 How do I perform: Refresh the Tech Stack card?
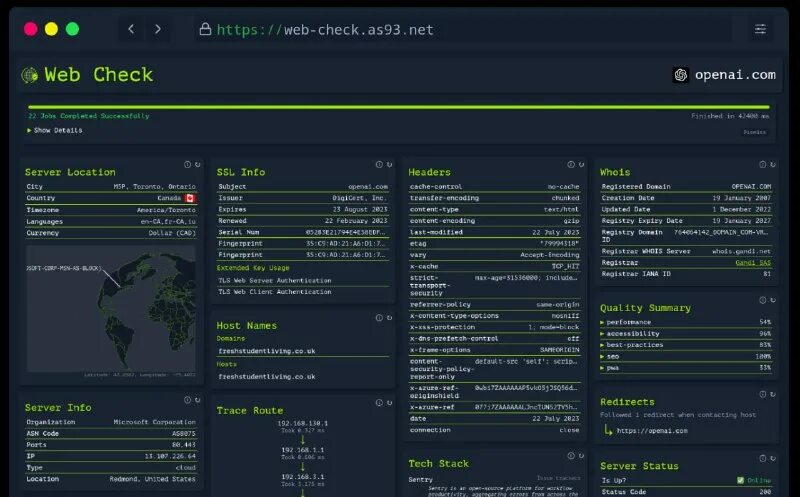click(x=582, y=456)
